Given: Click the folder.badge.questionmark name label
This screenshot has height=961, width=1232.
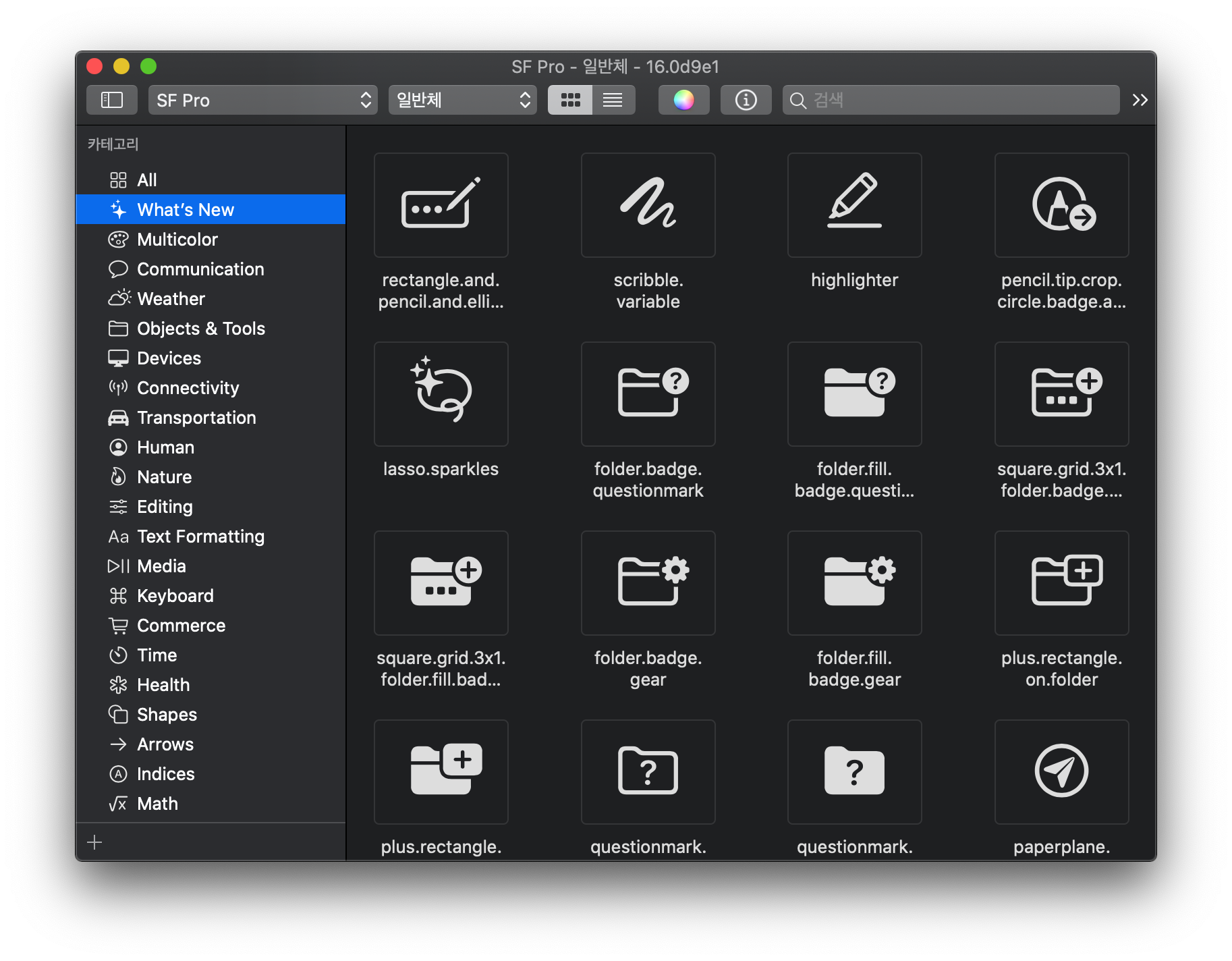Looking at the screenshot, I should [x=648, y=480].
